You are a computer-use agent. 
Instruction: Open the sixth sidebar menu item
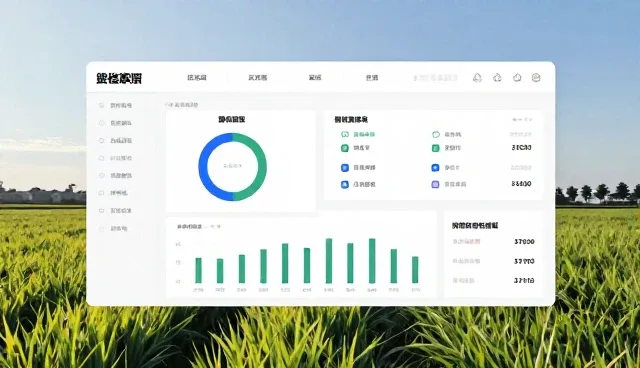[113, 193]
